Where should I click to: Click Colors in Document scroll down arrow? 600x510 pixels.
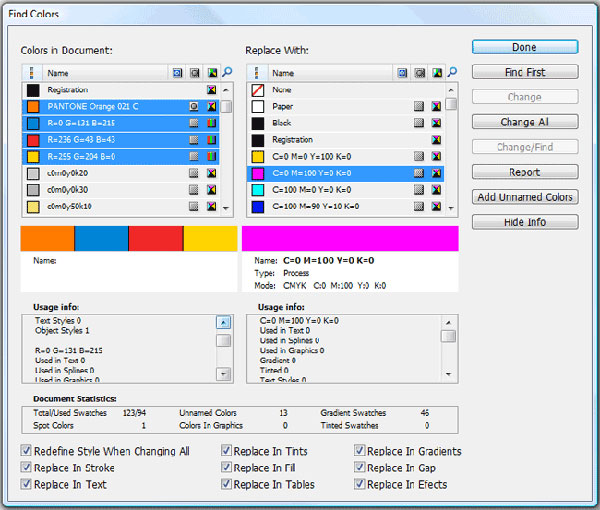point(226,208)
